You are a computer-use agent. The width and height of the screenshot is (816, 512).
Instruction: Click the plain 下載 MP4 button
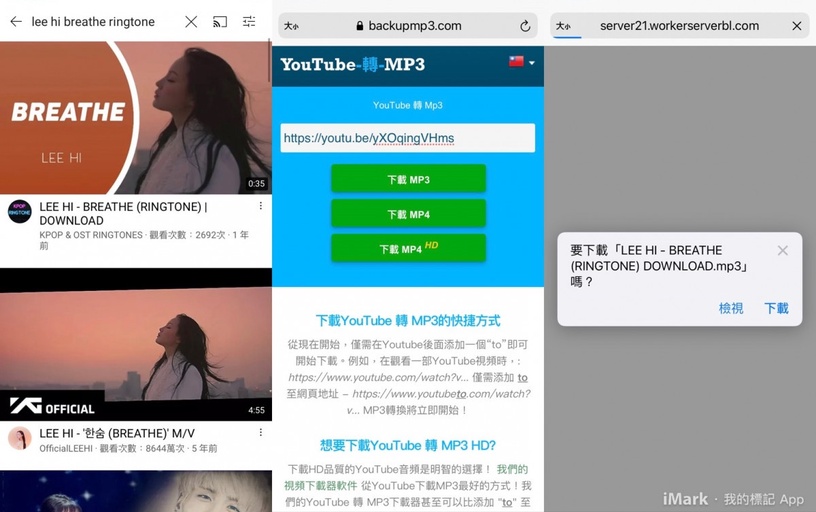click(409, 214)
